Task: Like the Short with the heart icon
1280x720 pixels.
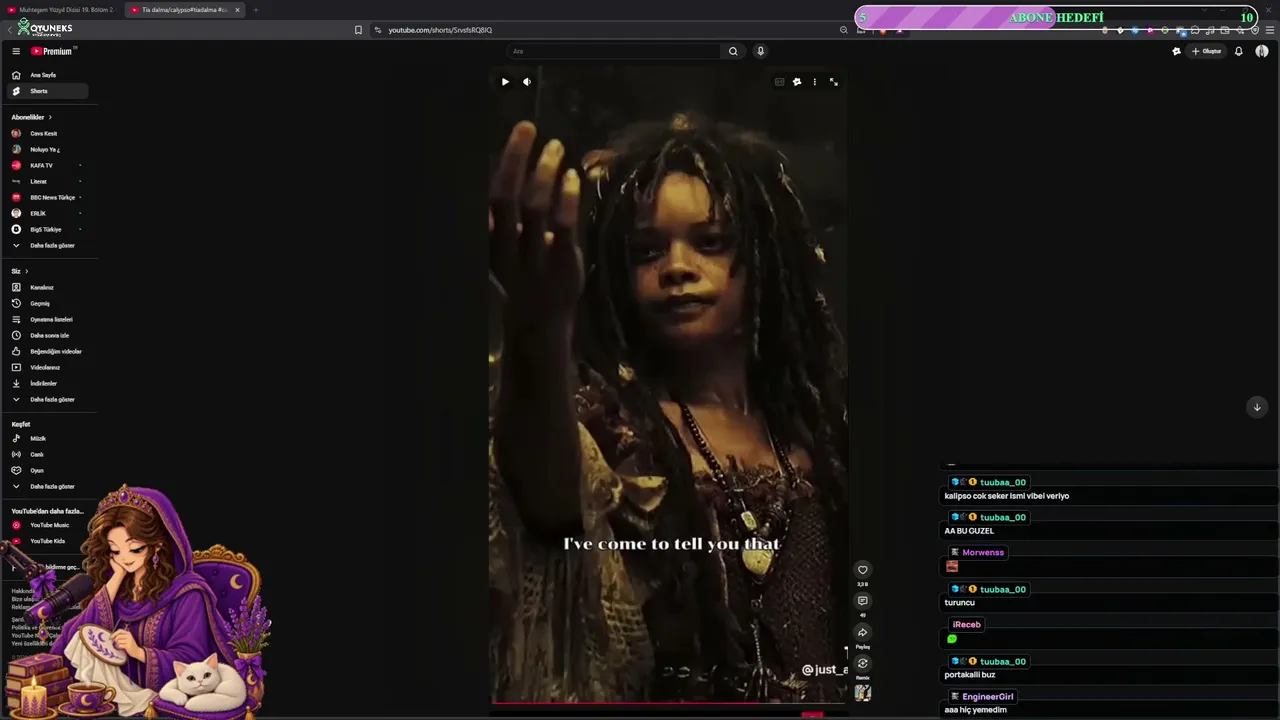Action: click(x=862, y=570)
